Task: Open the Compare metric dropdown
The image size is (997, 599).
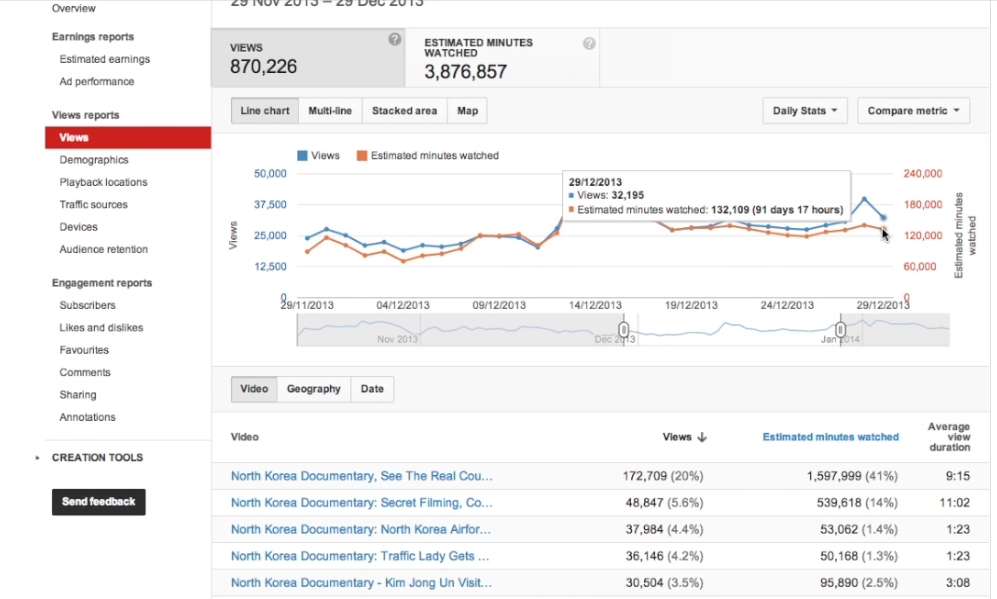Action: pyautogui.click(x=912, y=111)
